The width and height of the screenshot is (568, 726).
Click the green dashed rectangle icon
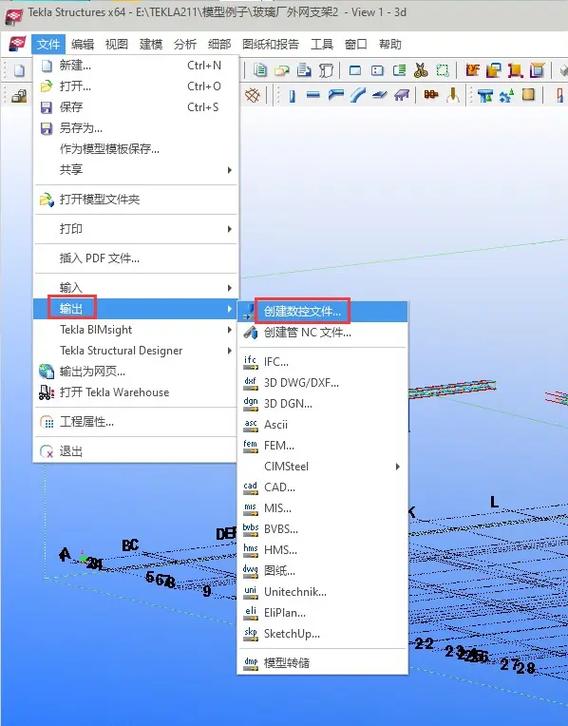443,70
